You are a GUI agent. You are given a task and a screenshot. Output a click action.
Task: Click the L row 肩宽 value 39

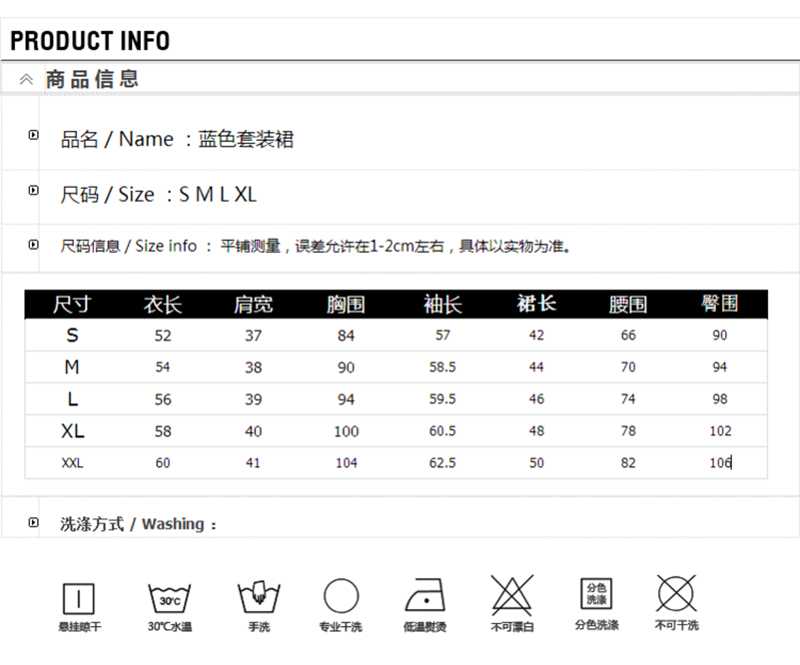[253, 400]
